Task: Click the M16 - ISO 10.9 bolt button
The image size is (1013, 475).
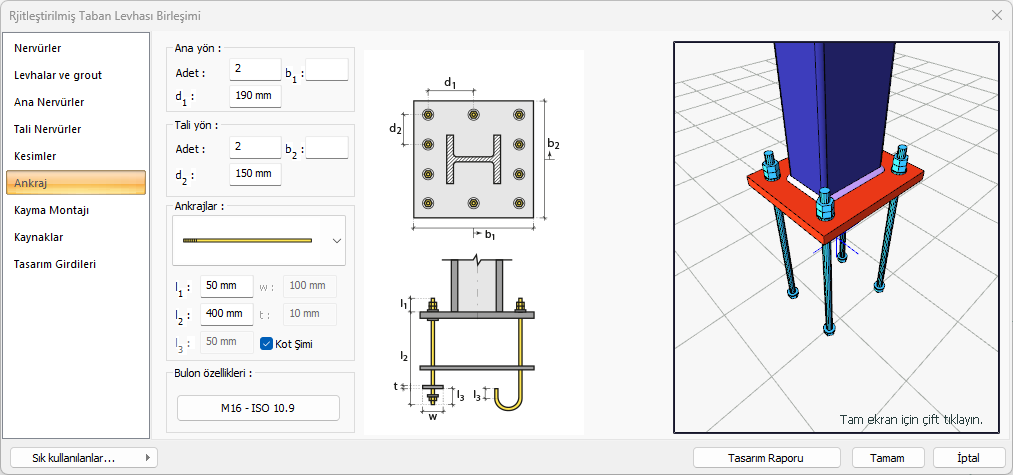Action: tap(258, 408)
